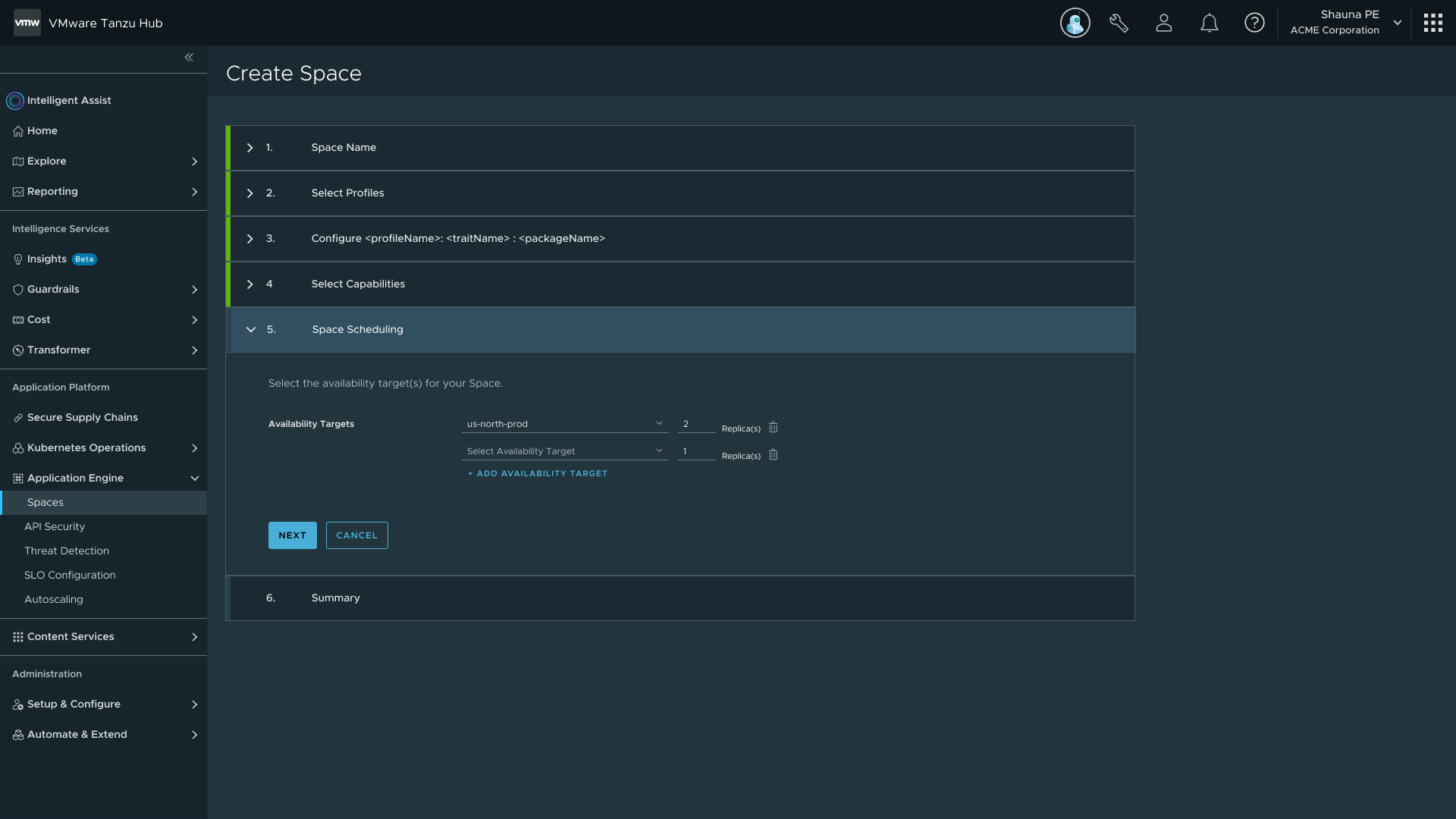The width and height of the screenshot is (1456, 819).
Task: Expand the Explore menu chevron
Action: pos(195,162)
